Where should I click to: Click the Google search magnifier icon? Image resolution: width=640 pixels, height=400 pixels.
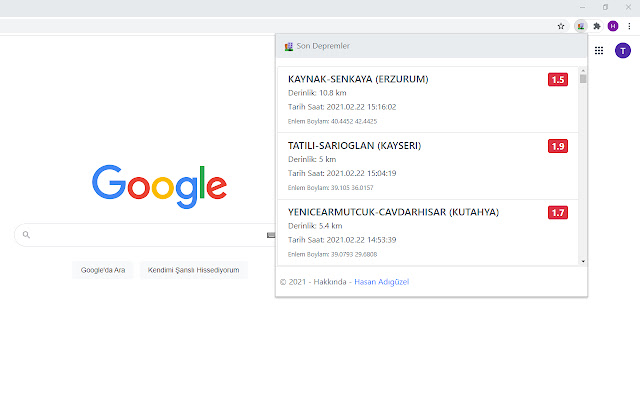click(x=26, y=235)
